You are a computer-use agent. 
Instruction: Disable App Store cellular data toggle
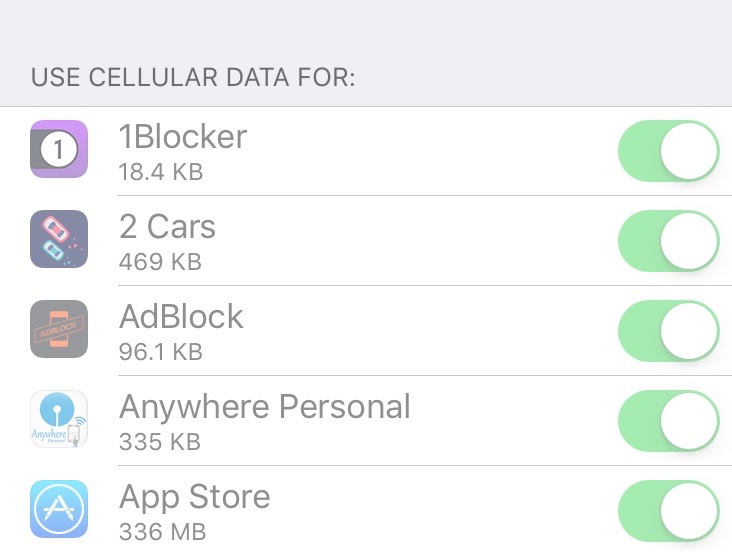coord(669,511)
